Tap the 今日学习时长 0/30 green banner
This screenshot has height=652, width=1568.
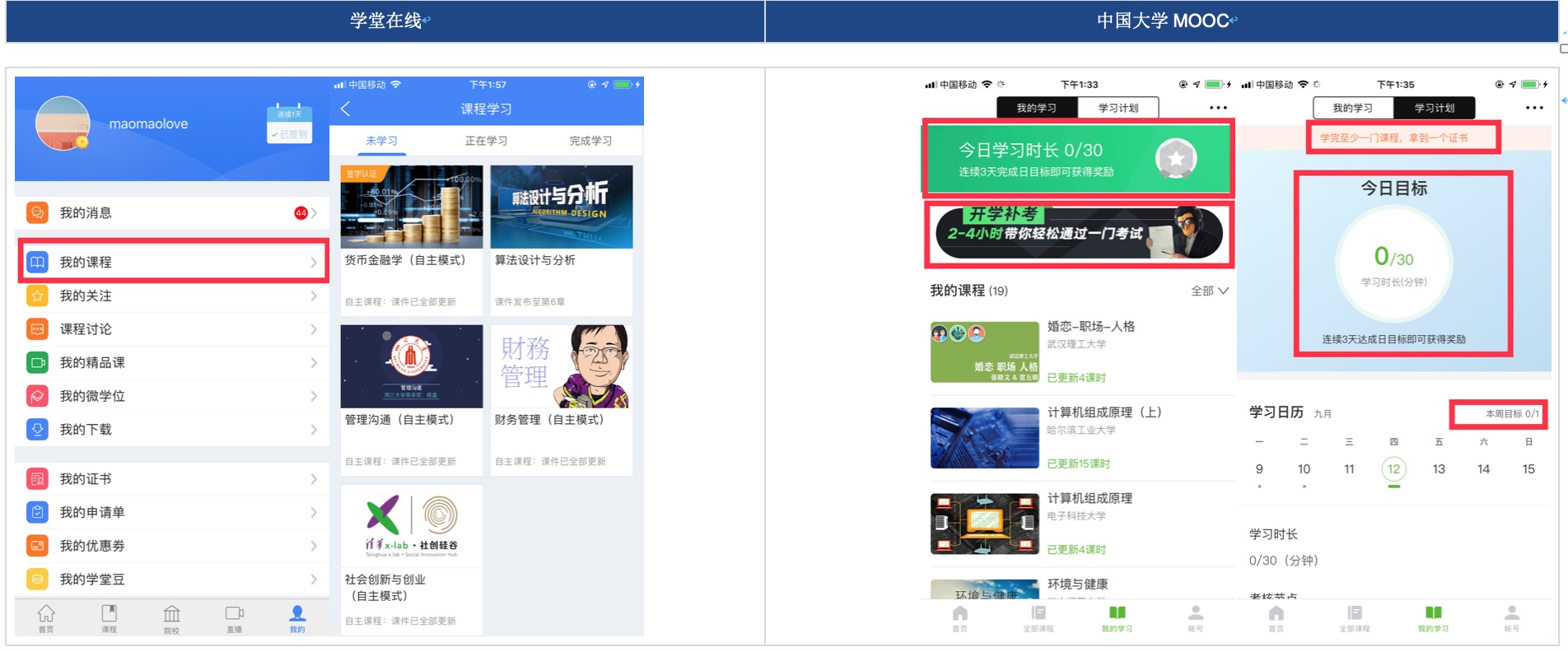1077,159
